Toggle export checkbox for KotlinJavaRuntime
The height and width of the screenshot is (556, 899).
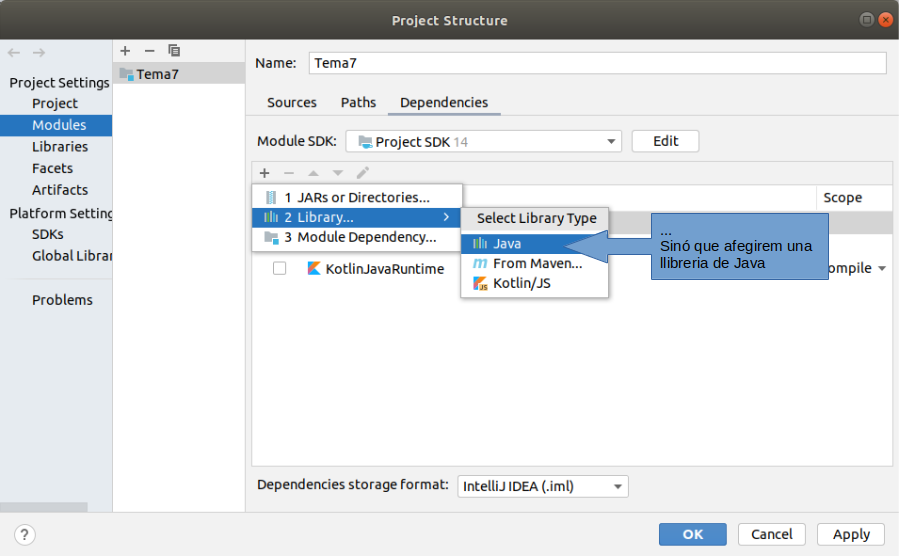[279, 268]
